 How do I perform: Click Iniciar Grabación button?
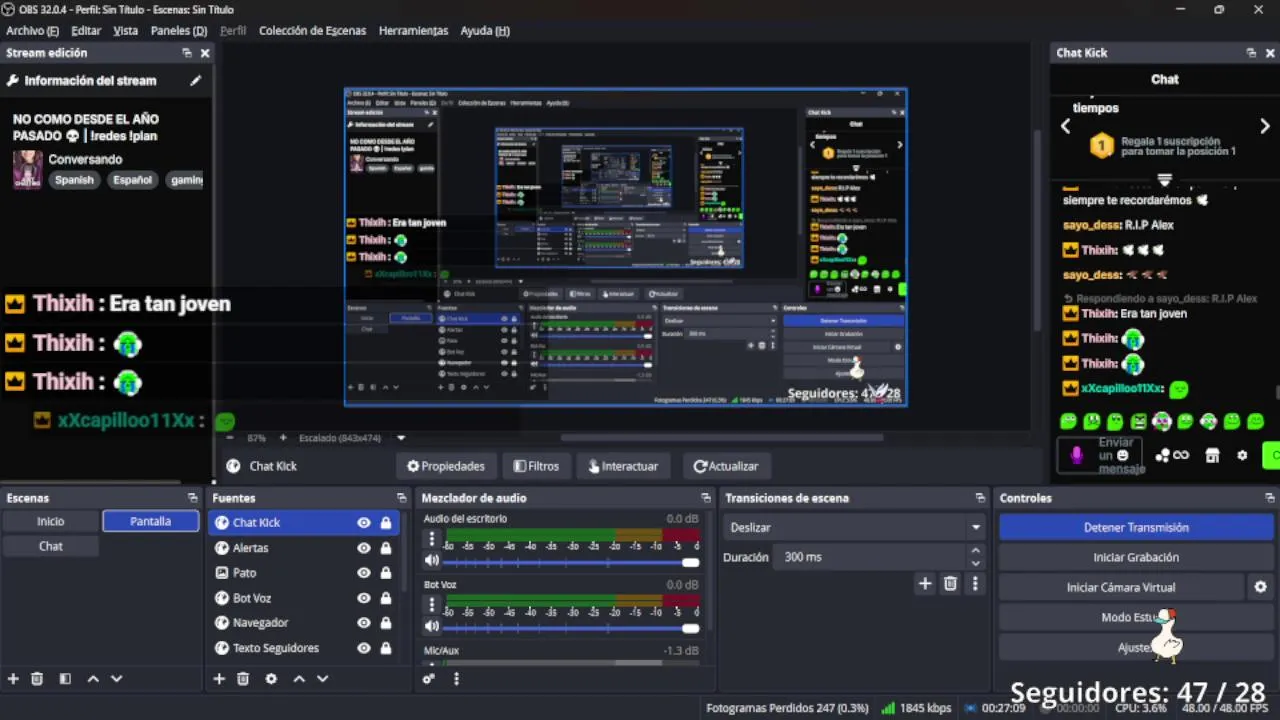pos(1136,557)
